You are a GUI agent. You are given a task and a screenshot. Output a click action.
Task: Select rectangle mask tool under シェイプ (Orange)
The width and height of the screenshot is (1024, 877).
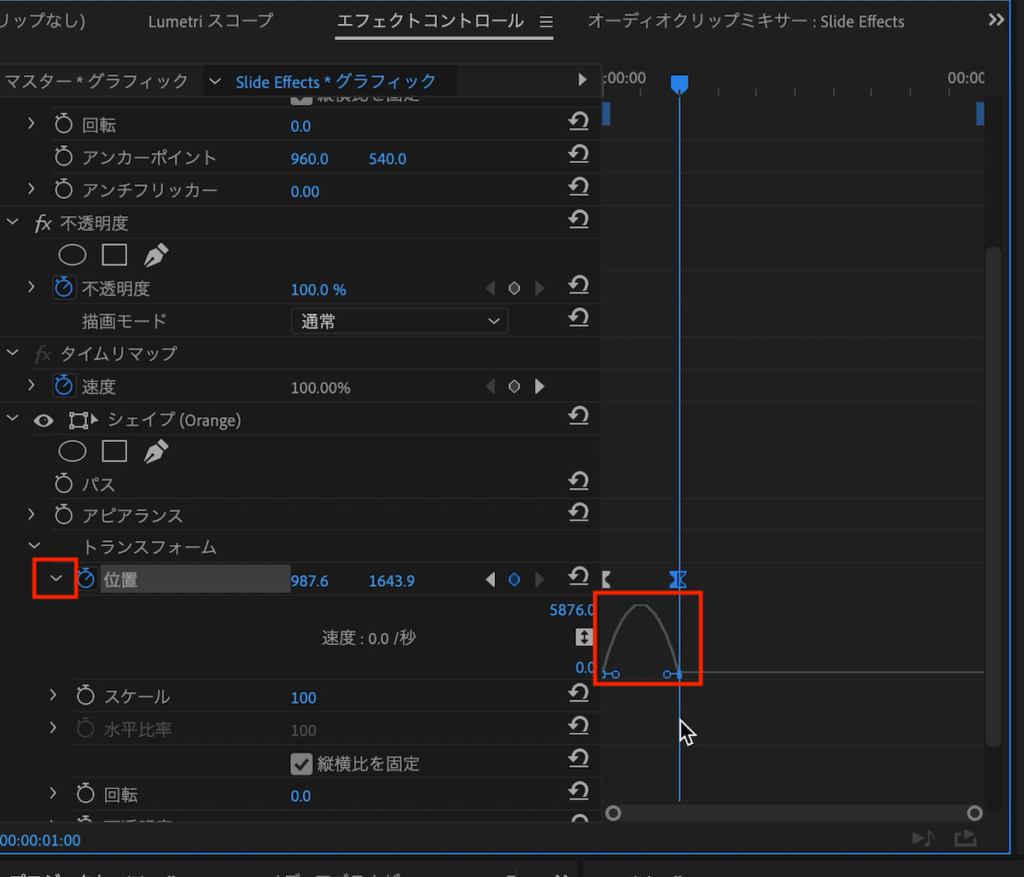point(114,451)
